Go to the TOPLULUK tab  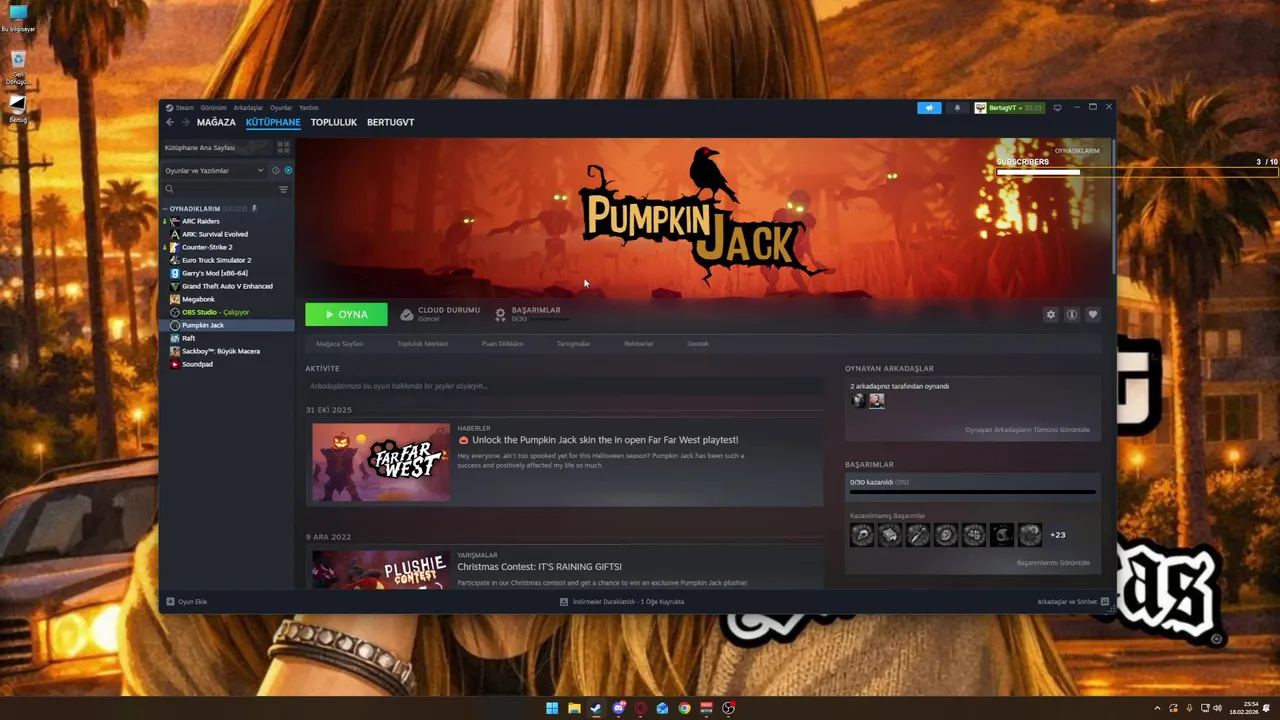[334, 122]
